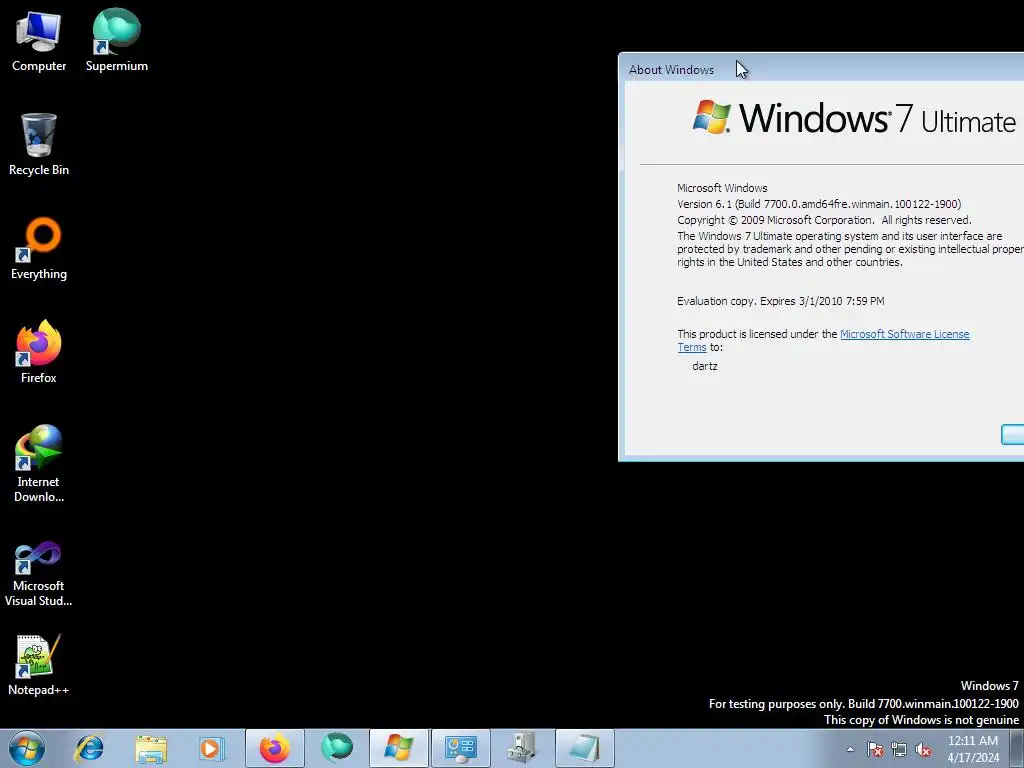Click the muted volume tray icon
The height and width of the screenshot is (768, 1024).
coord(923,749)
